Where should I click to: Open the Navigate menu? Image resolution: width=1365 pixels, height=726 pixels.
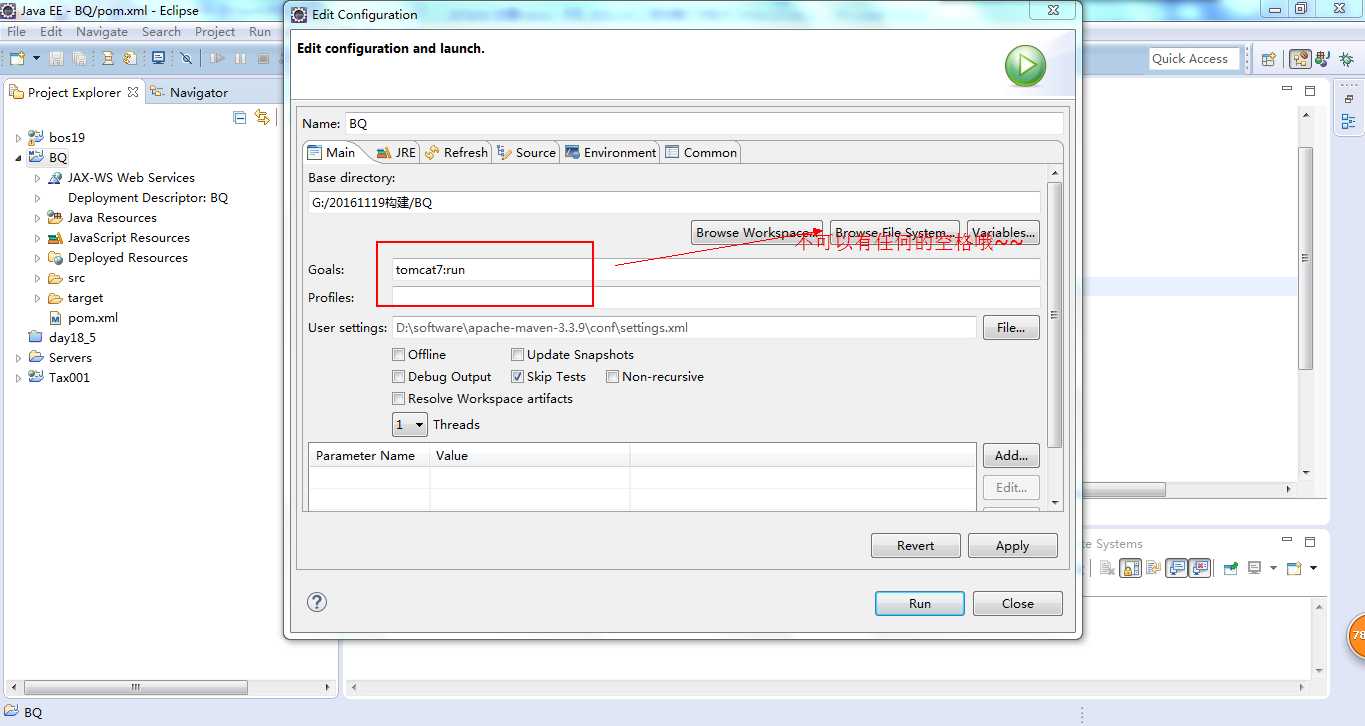click(x=102, y=31)
